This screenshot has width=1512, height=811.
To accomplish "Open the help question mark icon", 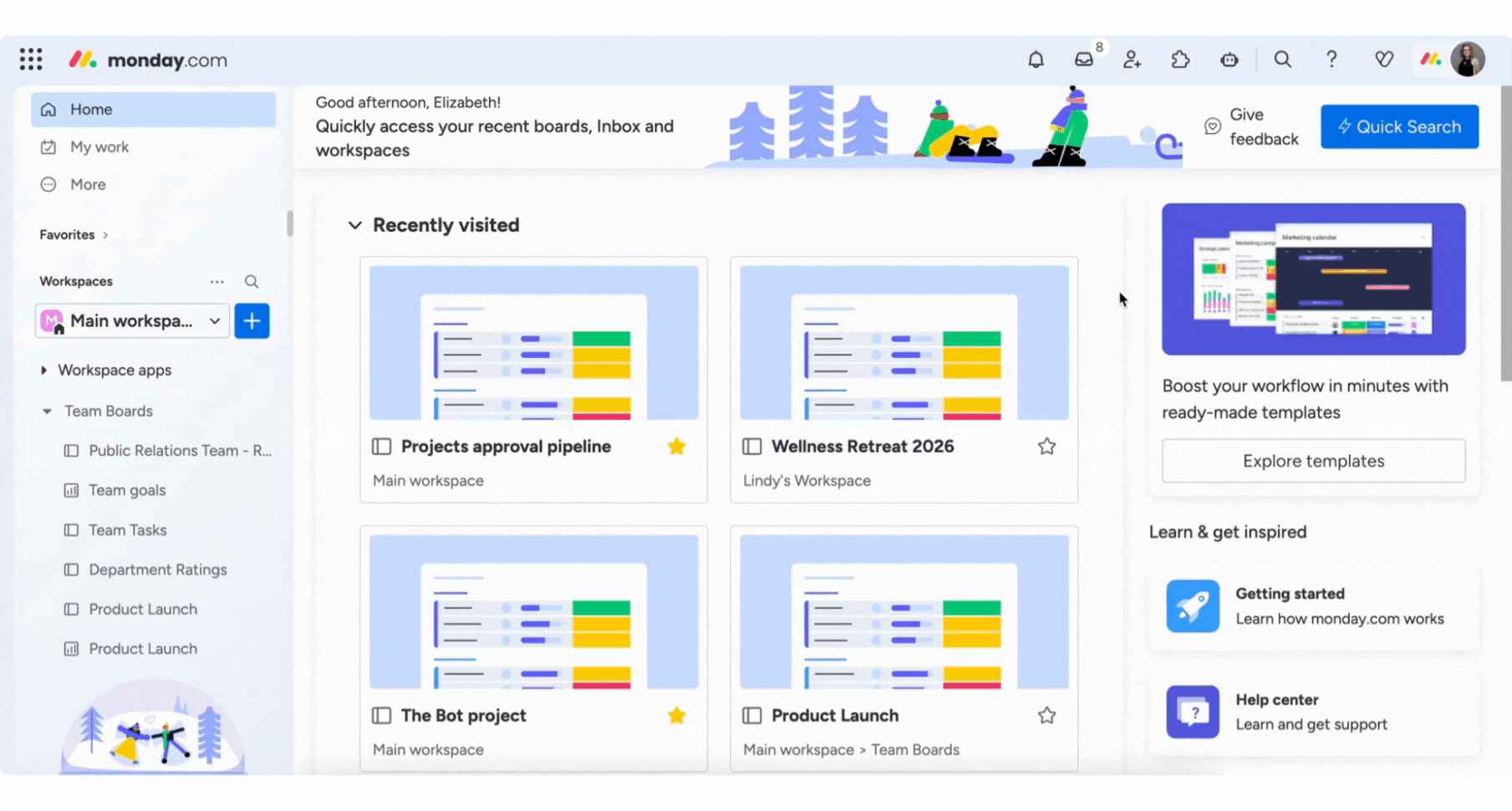I will click(1331, 59).
